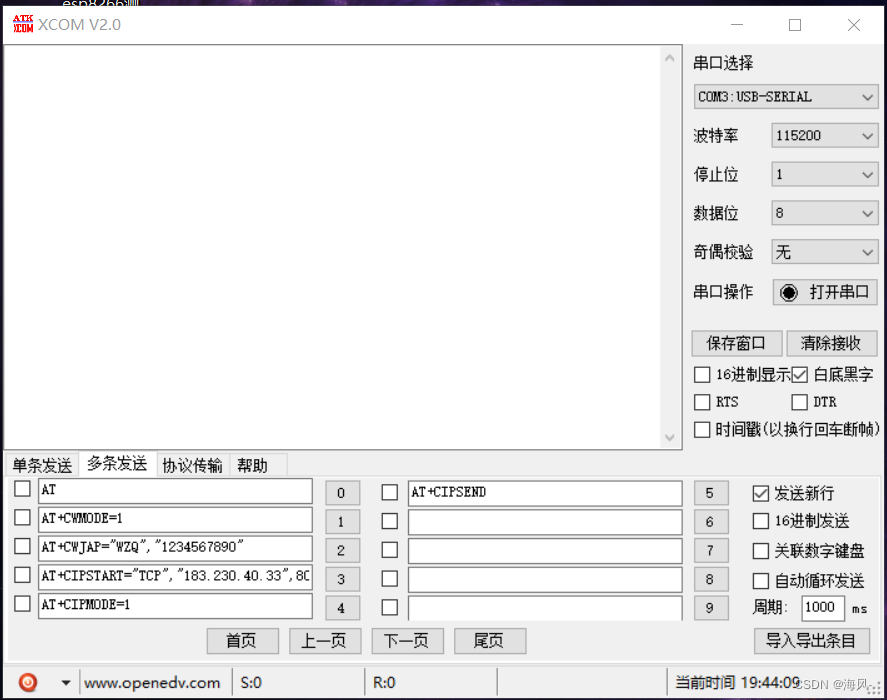Enable the RTS checkbox
Image resolution: width=887 pixels, height=700 pixels.
point(702,402)
